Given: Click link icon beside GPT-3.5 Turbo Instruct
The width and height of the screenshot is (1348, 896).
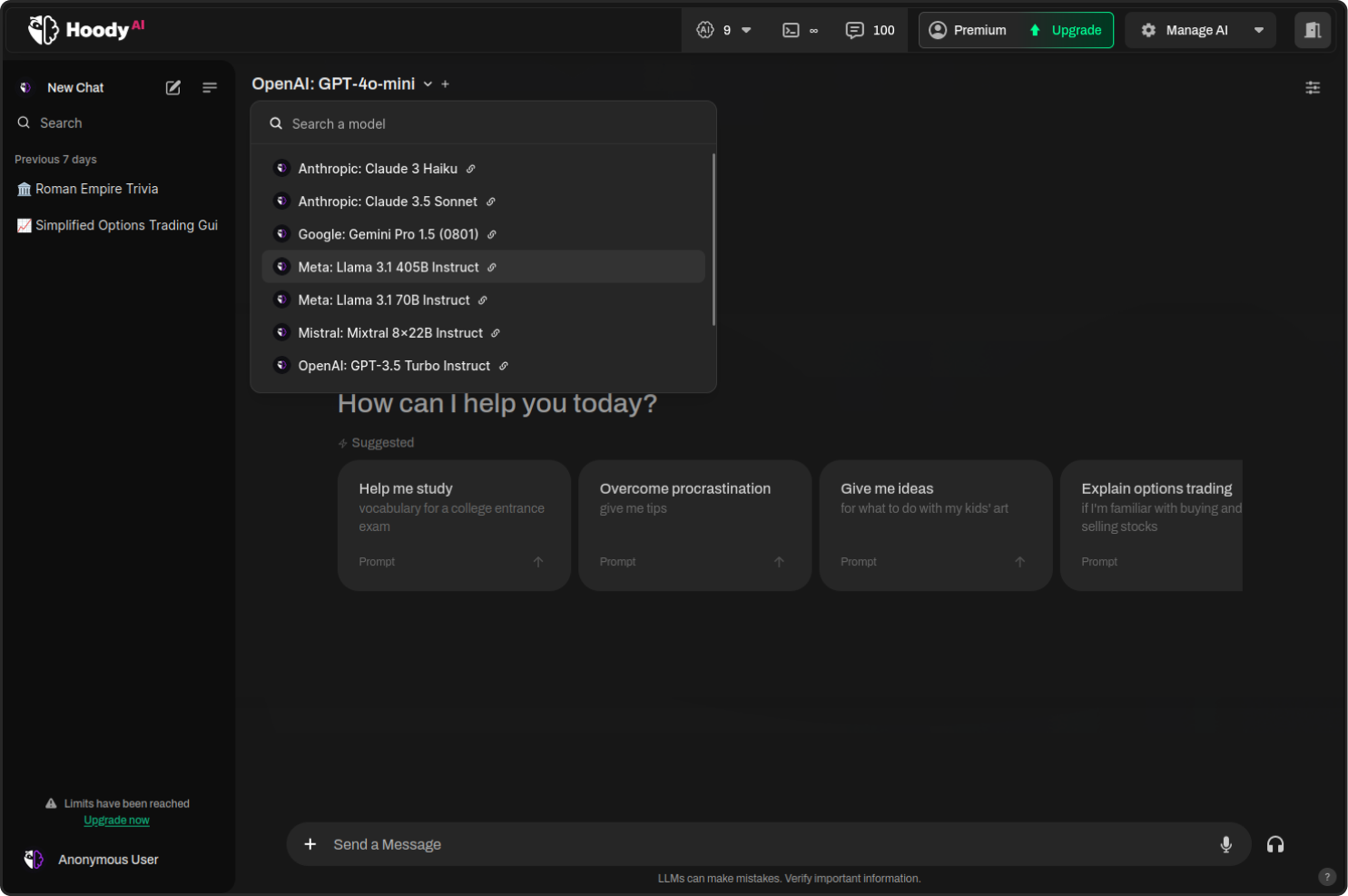Looking at the screenshot, I should [503, 366].
